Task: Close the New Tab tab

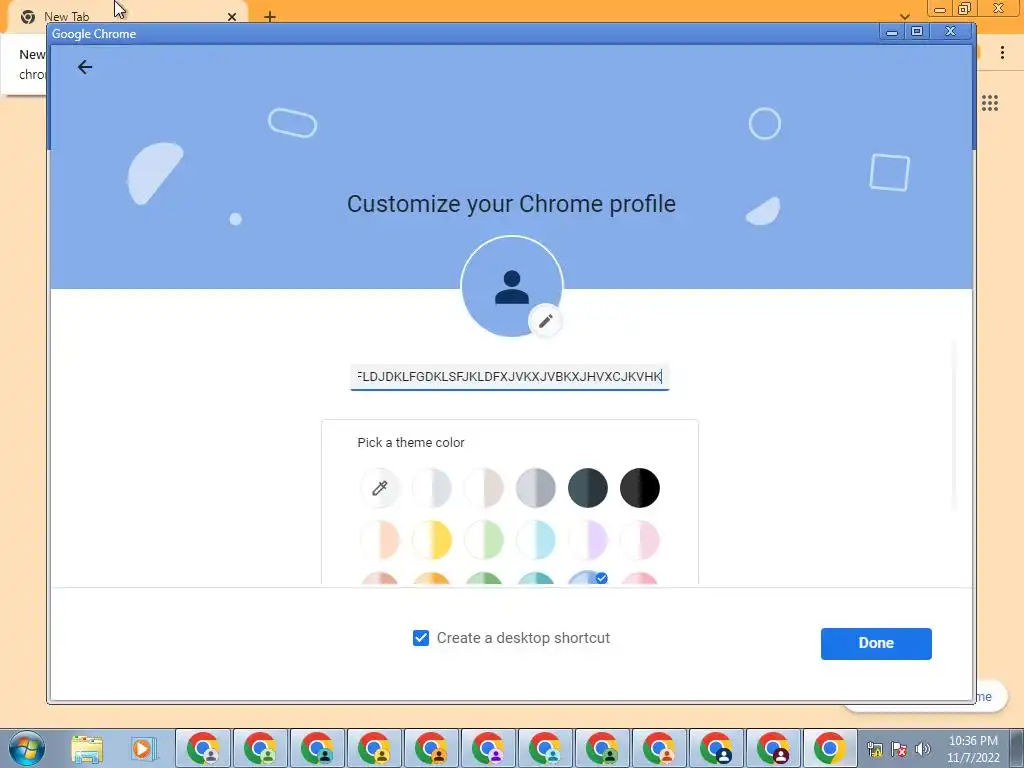Action: (x=232, y=17)
